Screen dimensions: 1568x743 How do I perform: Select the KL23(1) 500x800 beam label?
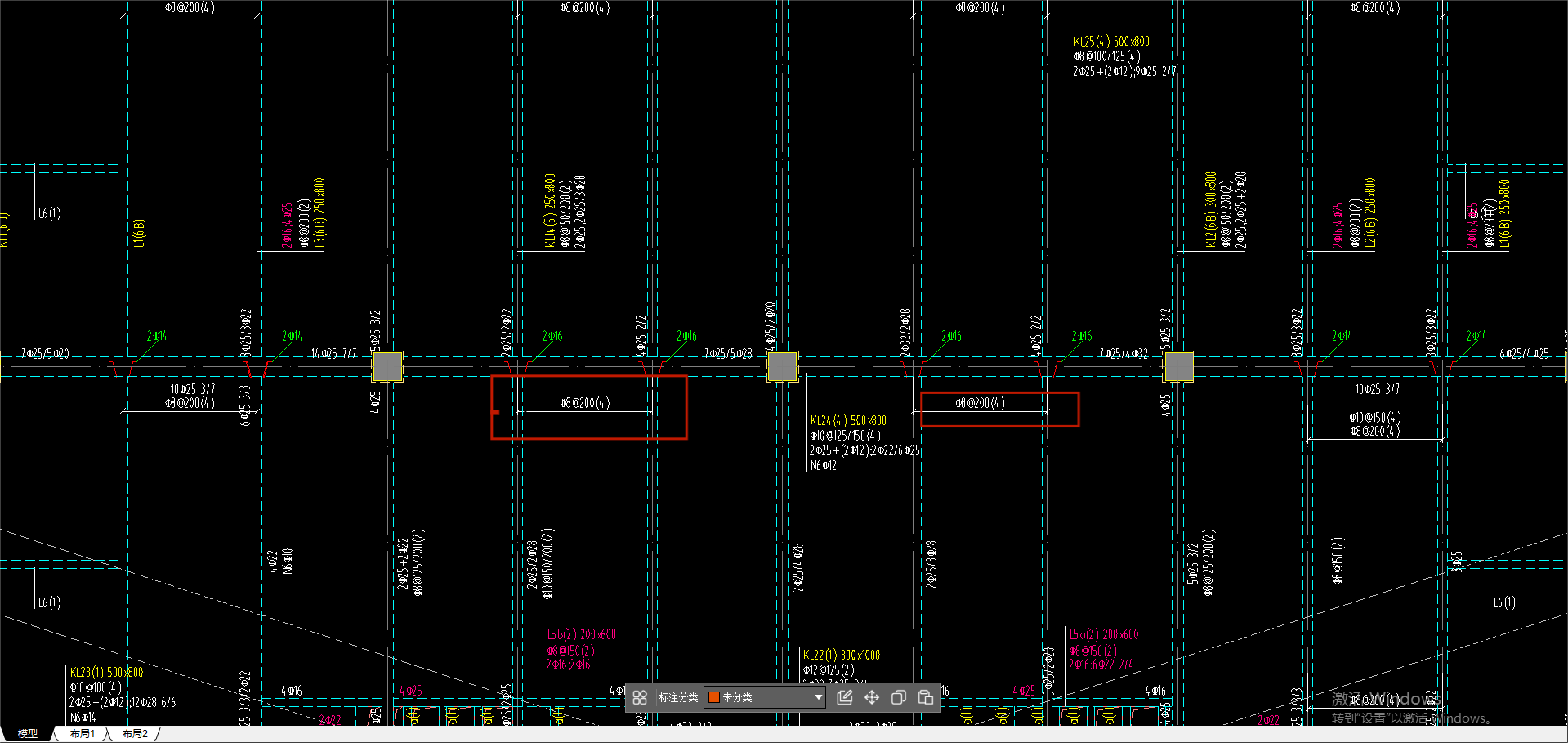(106, 672)
